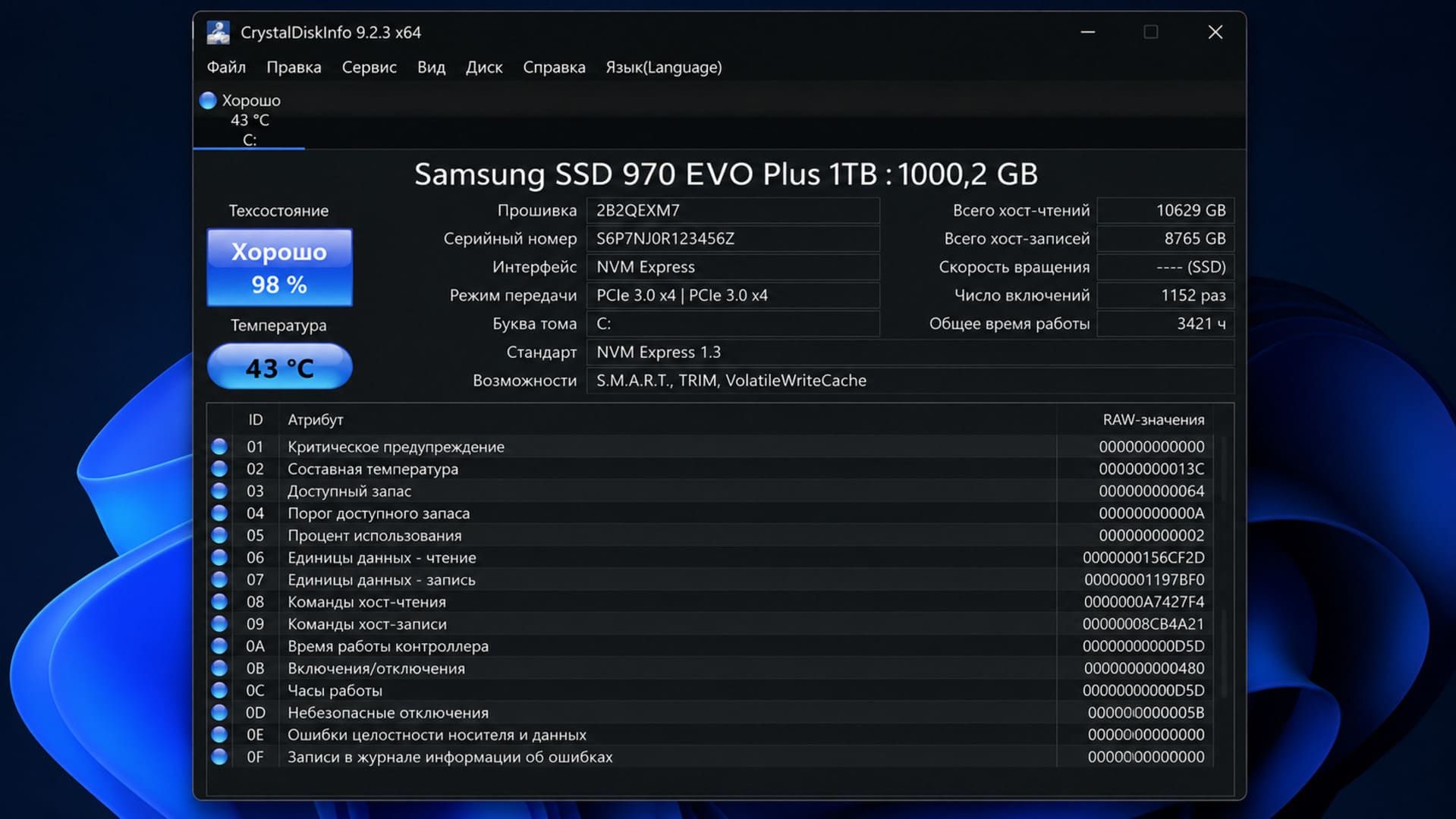1456x819 pixels.
Task: Open the Справка menu
Action: (x=554, y=67)
